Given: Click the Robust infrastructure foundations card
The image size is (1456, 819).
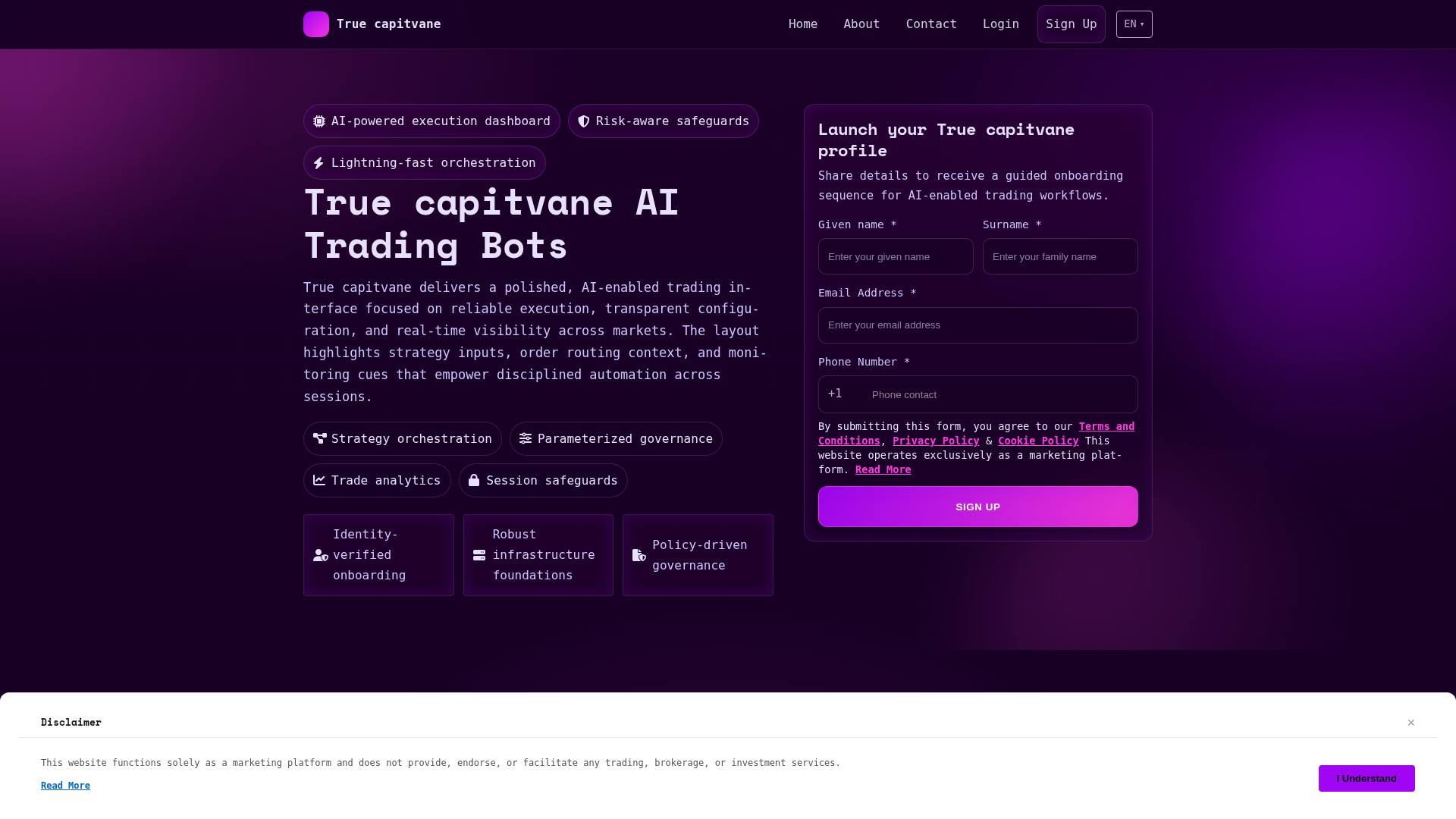Looking at the screenshot, I should coord(538,555).
